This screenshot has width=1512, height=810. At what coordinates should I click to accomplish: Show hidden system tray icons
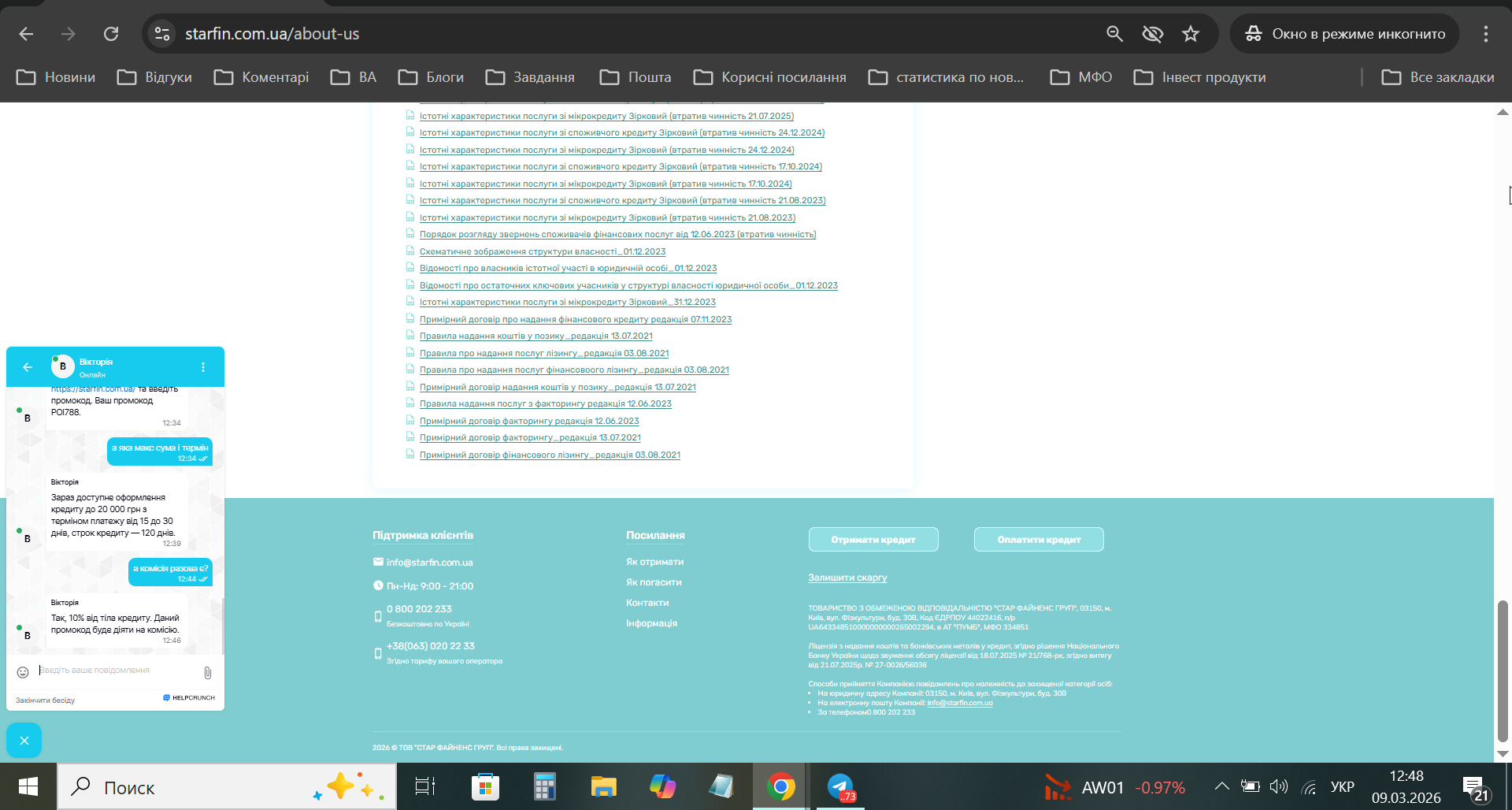pyautogui.click(x=1221, y=786)
